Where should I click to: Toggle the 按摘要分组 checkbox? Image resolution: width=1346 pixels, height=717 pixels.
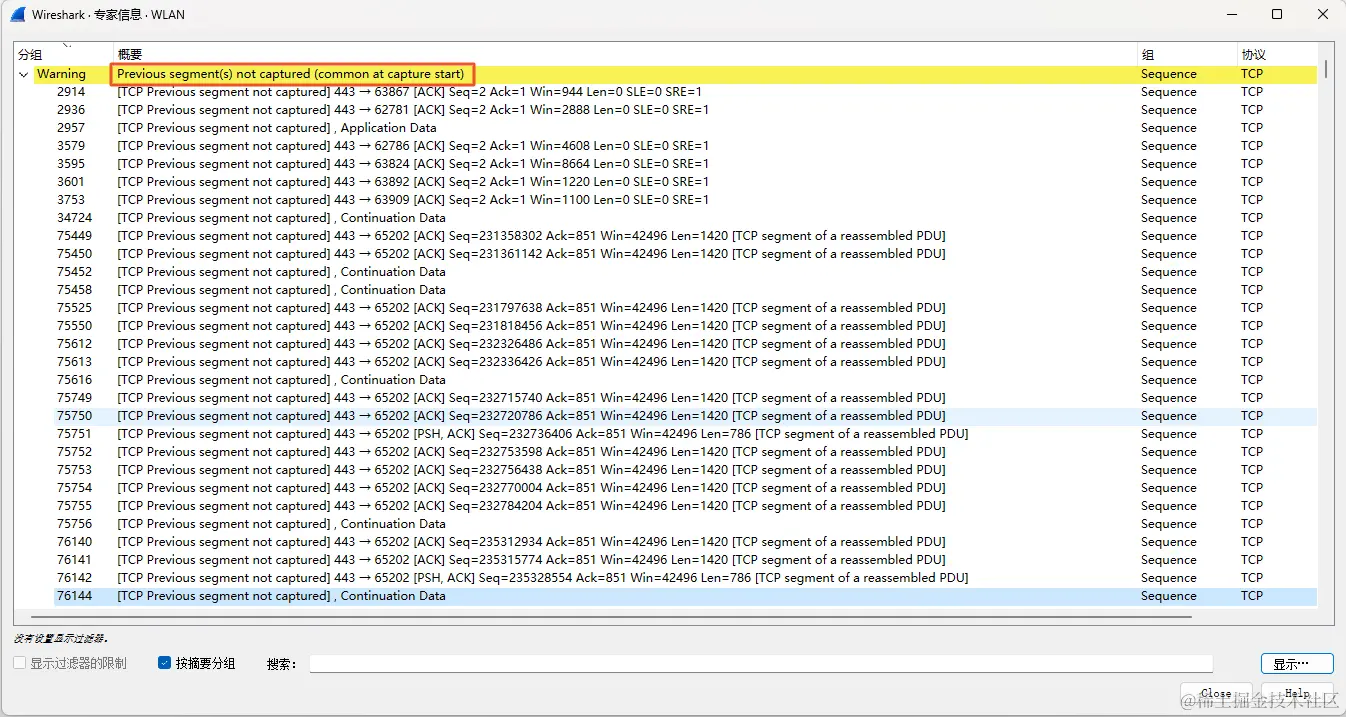(x=165, y=663)
